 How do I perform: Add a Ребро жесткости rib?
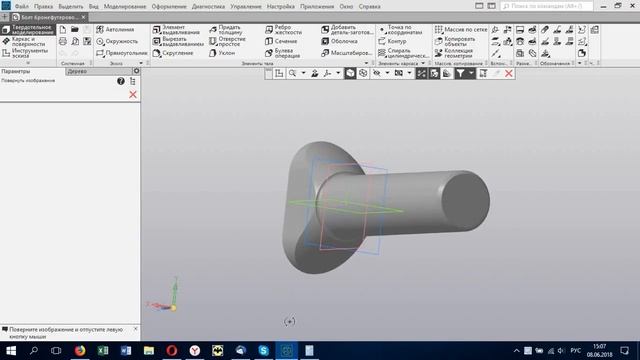pos(284,29)
